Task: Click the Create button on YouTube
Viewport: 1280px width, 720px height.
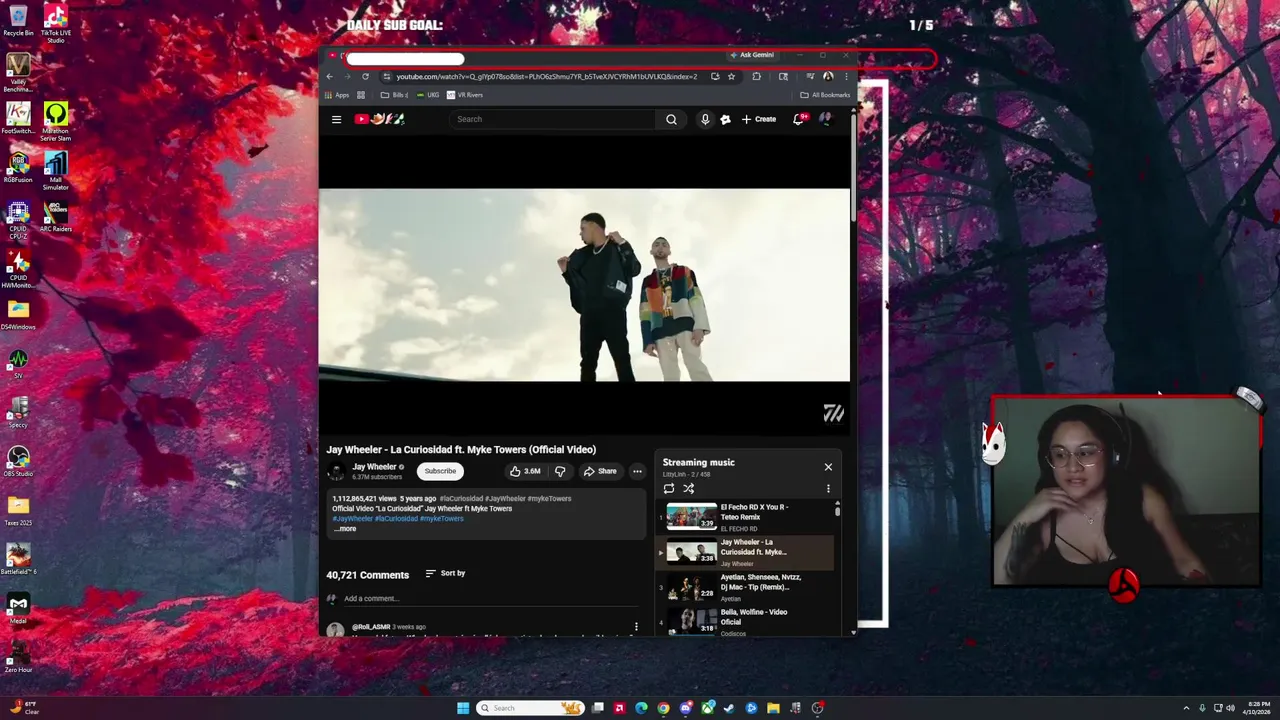Action: (759, 119)
